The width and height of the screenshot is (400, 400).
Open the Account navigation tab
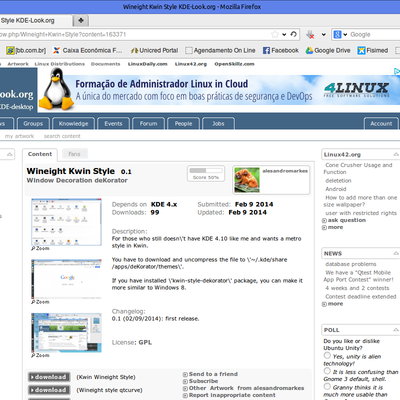click(381, 124)
